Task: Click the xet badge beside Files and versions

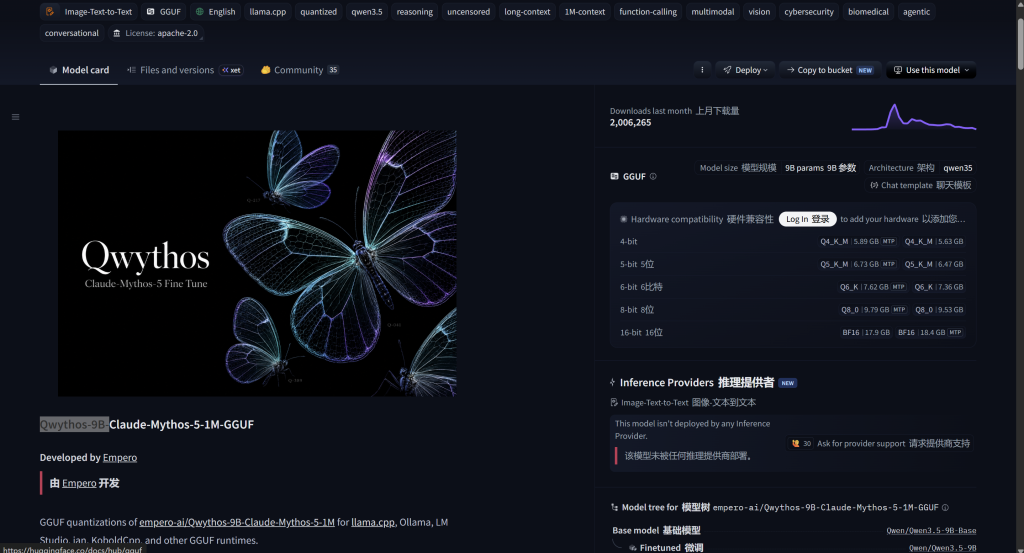Action: coord(231,70)
